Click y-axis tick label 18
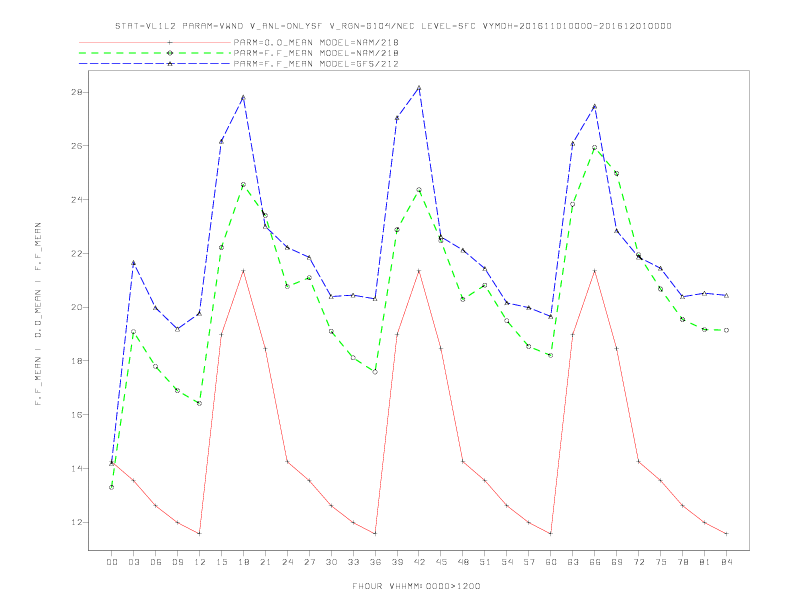The width and height of the screenshot is (792, 612). pyautogui.click(x=77, y=361)
